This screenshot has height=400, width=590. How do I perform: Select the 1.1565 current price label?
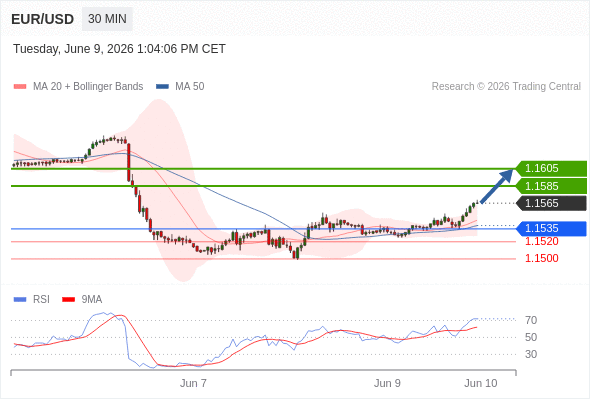(x=551, y=204)
